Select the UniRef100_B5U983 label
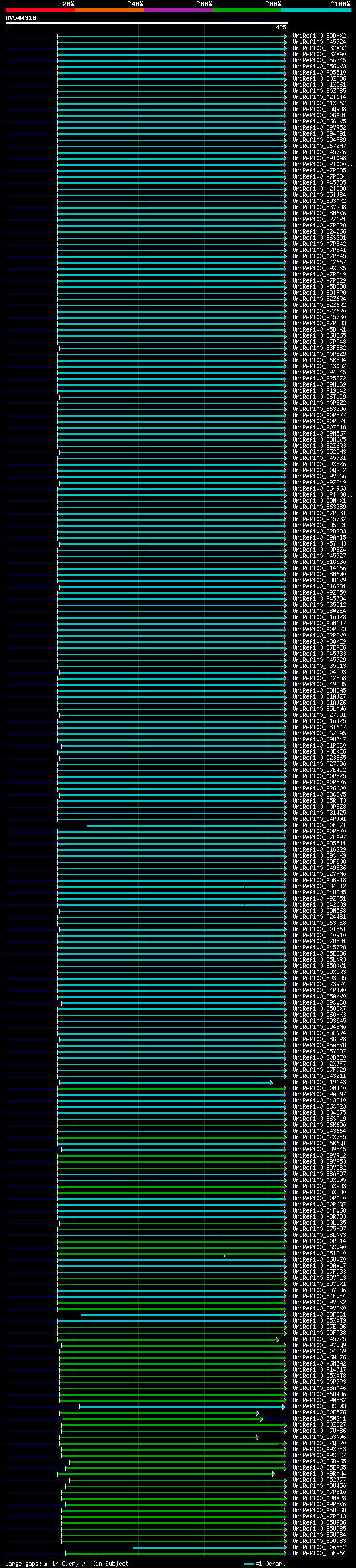This screenshot has width=356, height=1568. tap(319, 1542)
